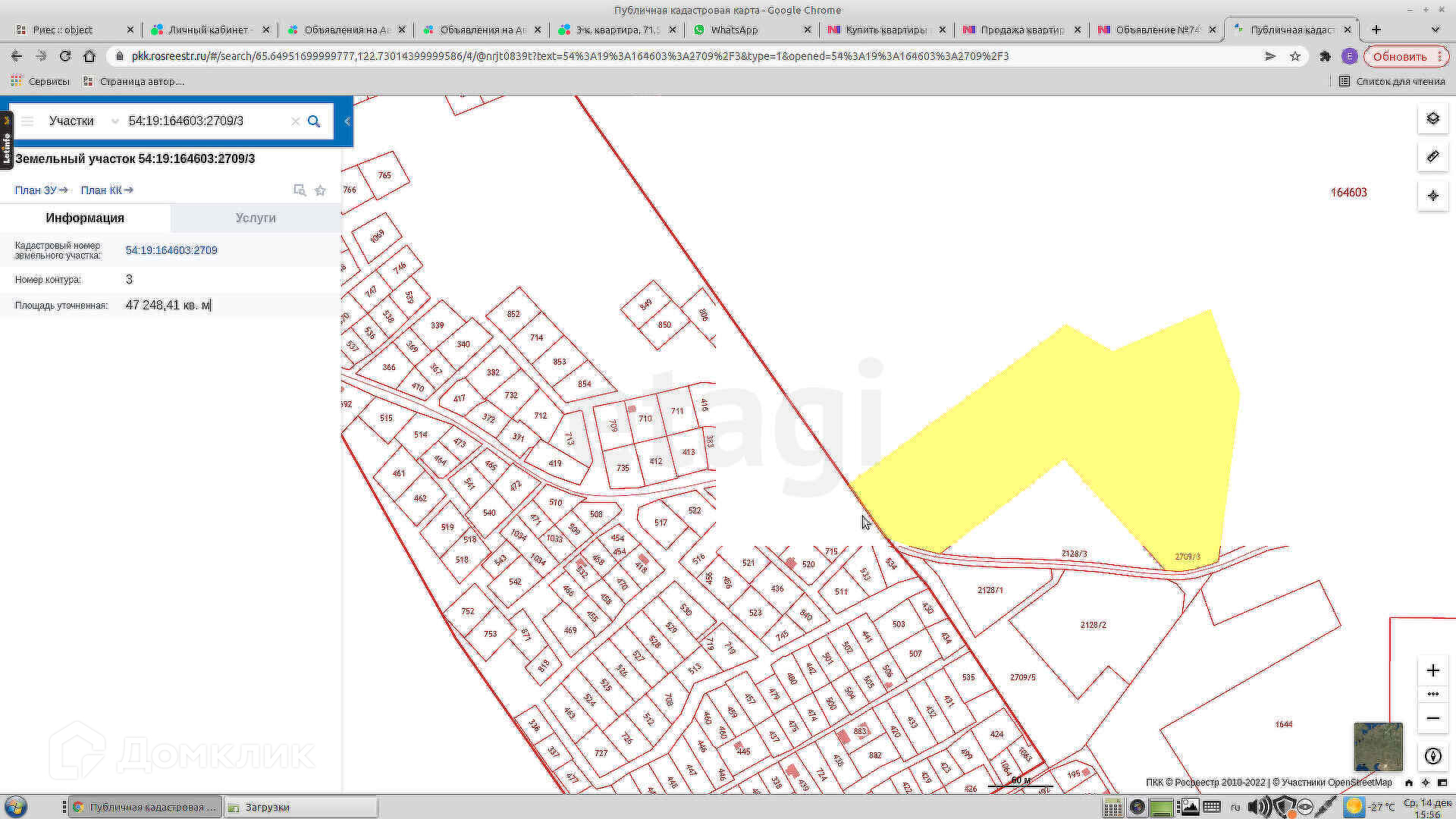The height and width of the screenshot is (819, 1456).
Task: Click the geolocation crosshair button
Action: (1432, 196)
